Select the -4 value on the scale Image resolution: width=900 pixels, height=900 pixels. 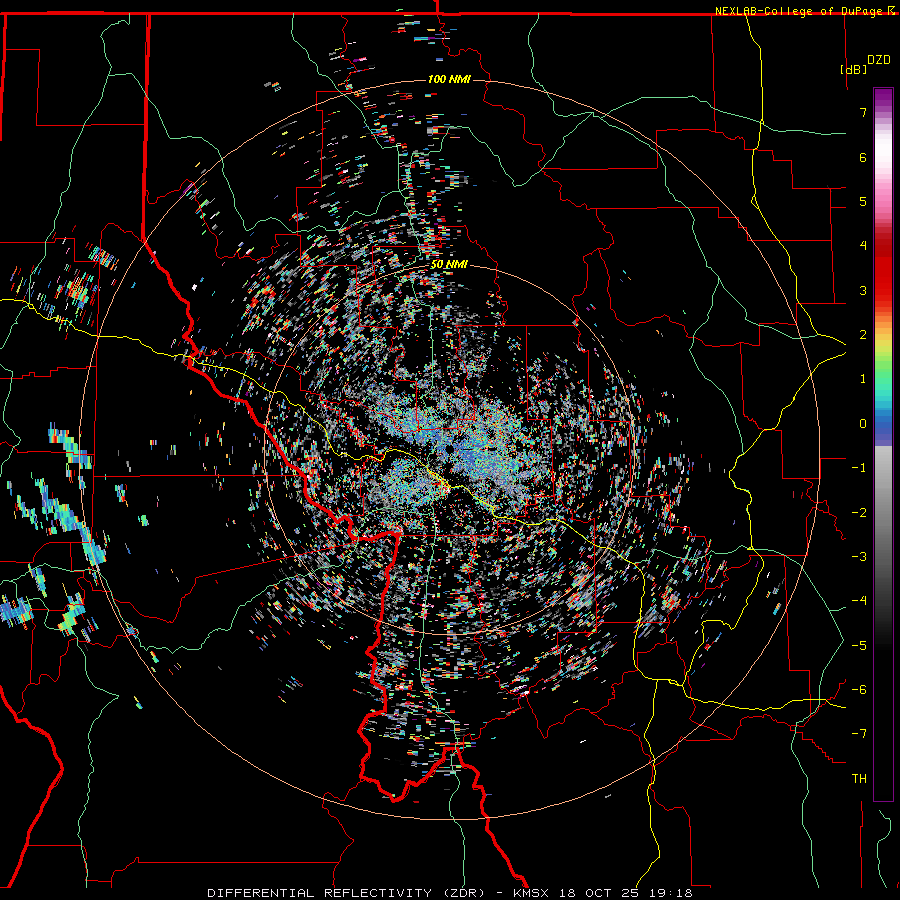click(859, 601)
